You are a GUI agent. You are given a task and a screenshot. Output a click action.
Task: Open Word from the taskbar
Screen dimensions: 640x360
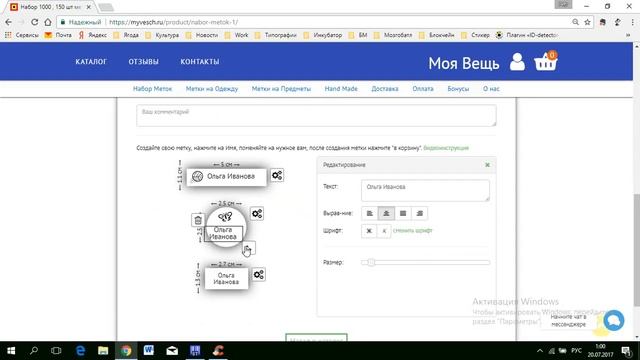(149, 351)
